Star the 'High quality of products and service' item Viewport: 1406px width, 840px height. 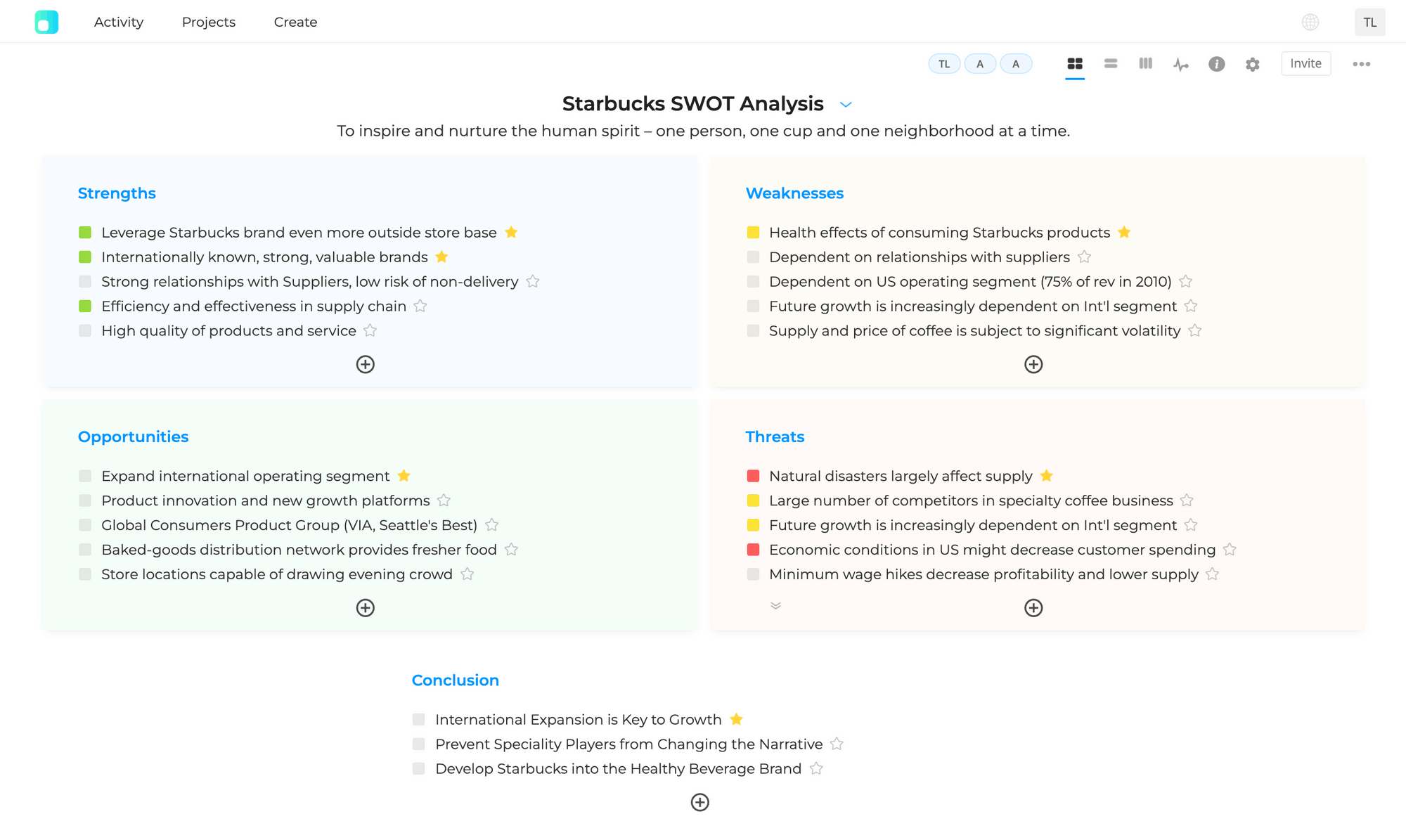[370, 330]
